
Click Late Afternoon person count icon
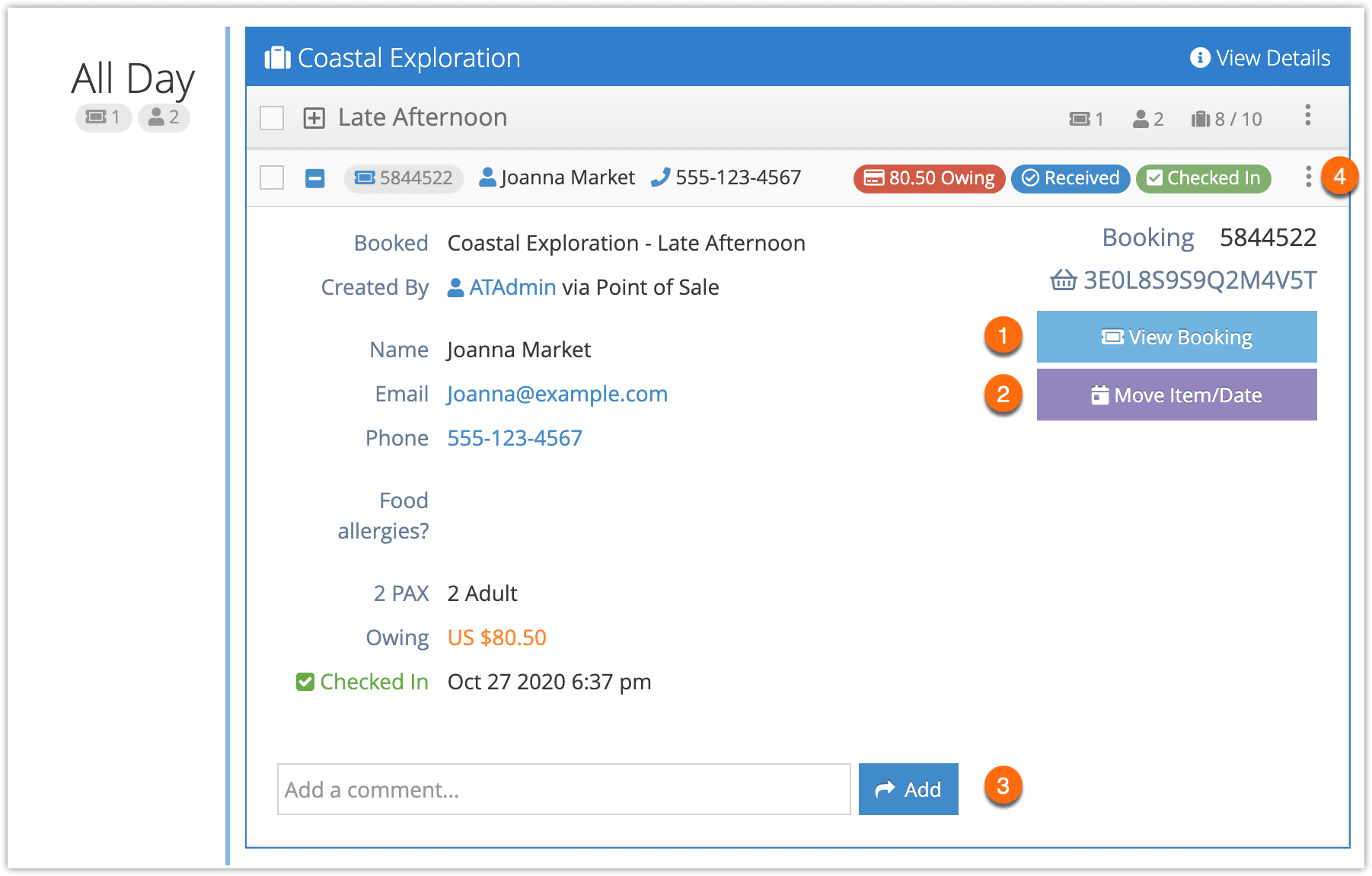pos(1141,119)
